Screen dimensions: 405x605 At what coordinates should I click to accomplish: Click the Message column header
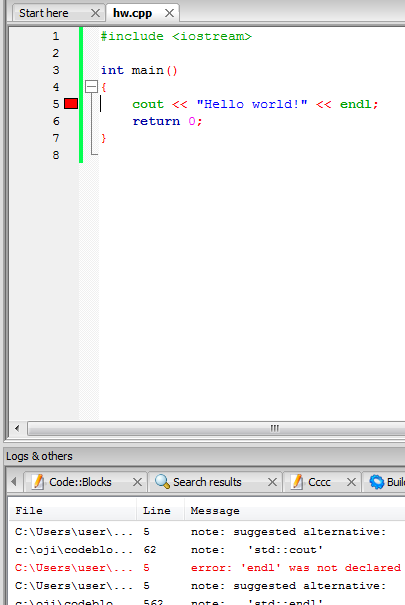coord(295,510)
